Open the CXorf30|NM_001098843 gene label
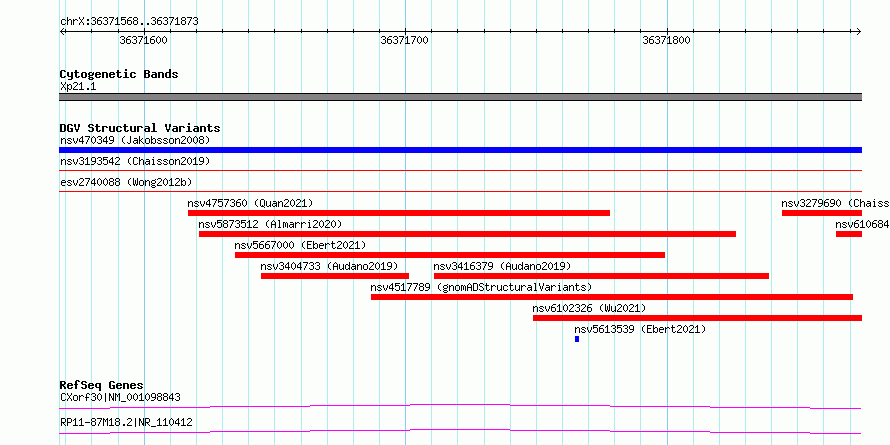Image resolution: width=890 pixels, height=445 pixels. (120, 397)
